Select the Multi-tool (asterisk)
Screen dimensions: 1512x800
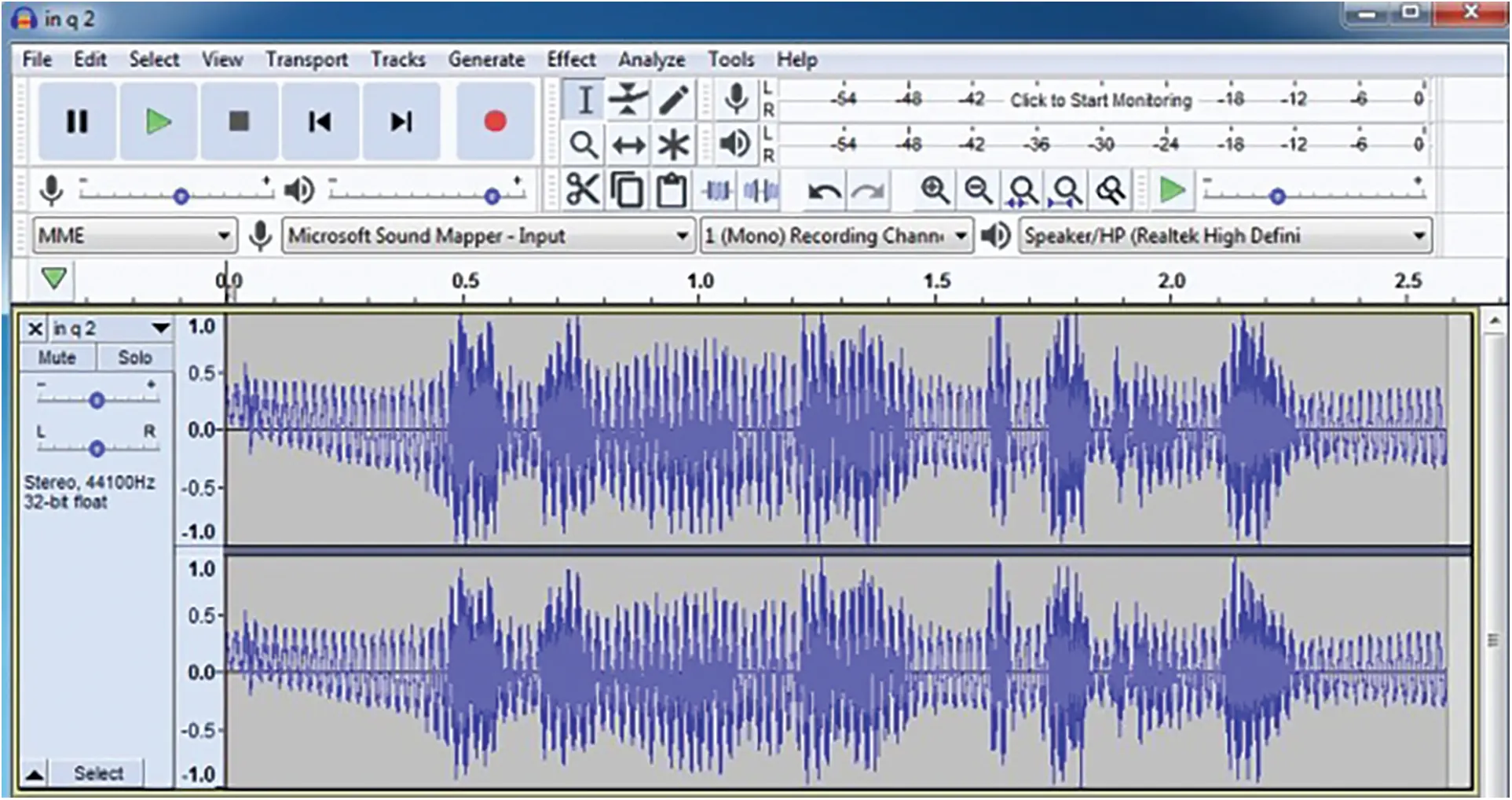(672, 145)
